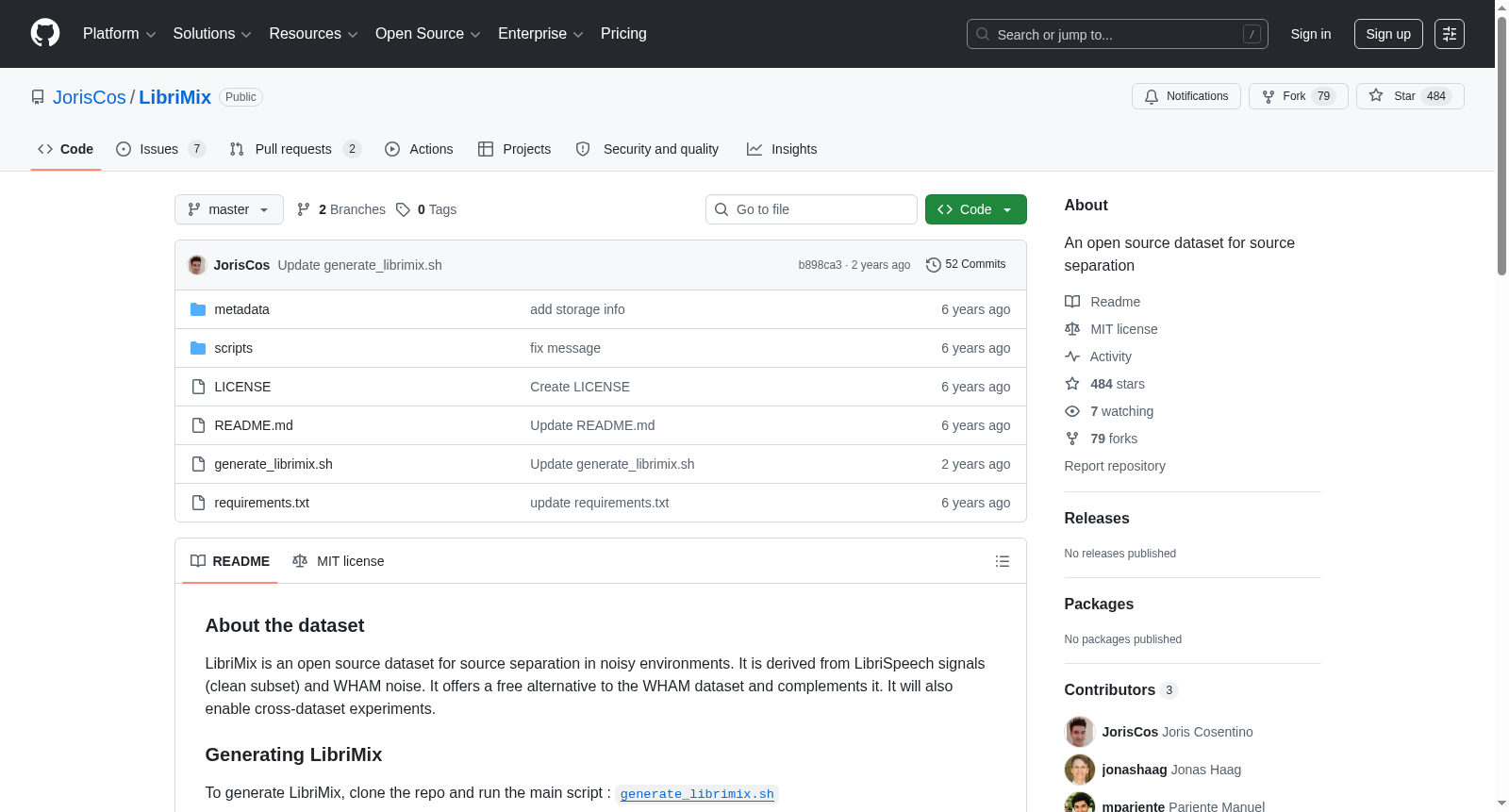1509x812 pixels.
Task: Expand the Open Source menu
Action: (428, 34)
